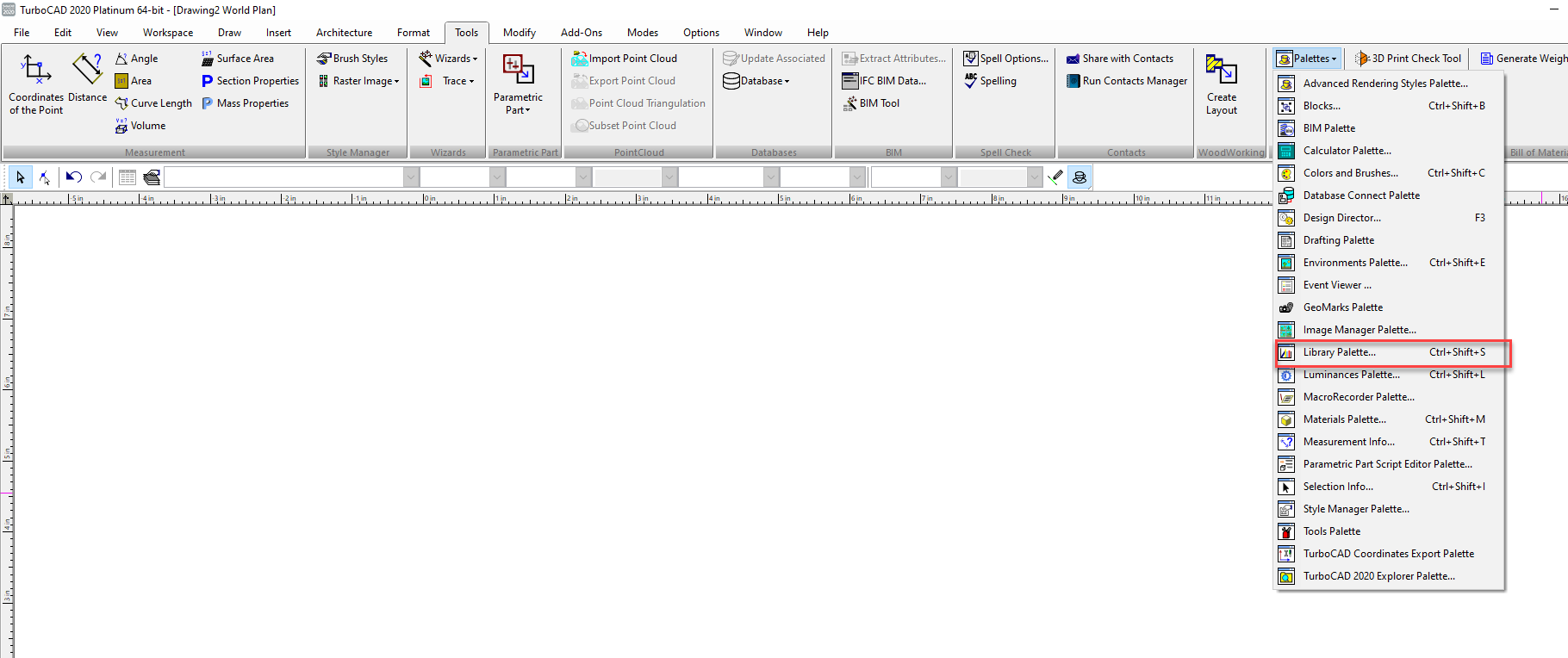Select Calculator Palette entry
Viewport: 1568px width, 658px height.
[1390, 151]
